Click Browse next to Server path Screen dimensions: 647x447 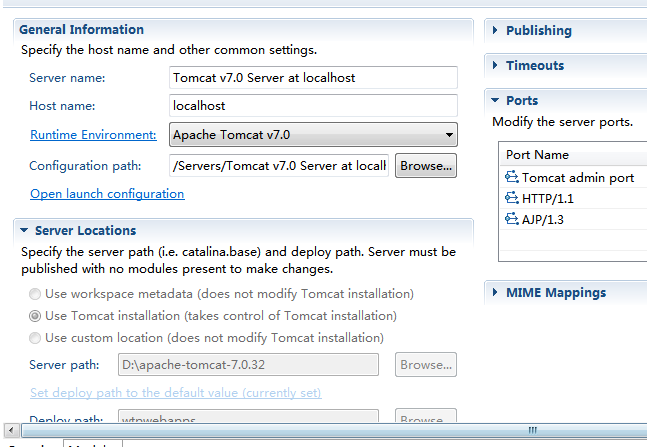pos(426,364)
